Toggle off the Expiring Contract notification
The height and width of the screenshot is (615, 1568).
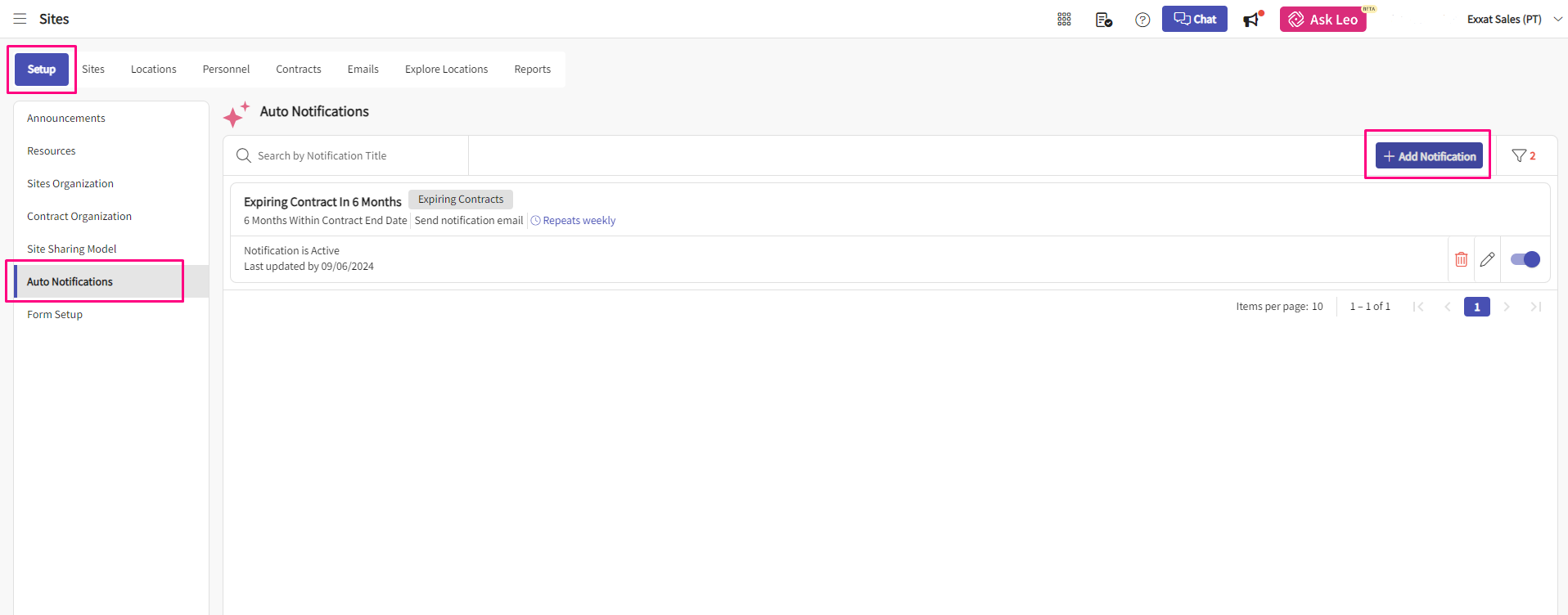1525,259
